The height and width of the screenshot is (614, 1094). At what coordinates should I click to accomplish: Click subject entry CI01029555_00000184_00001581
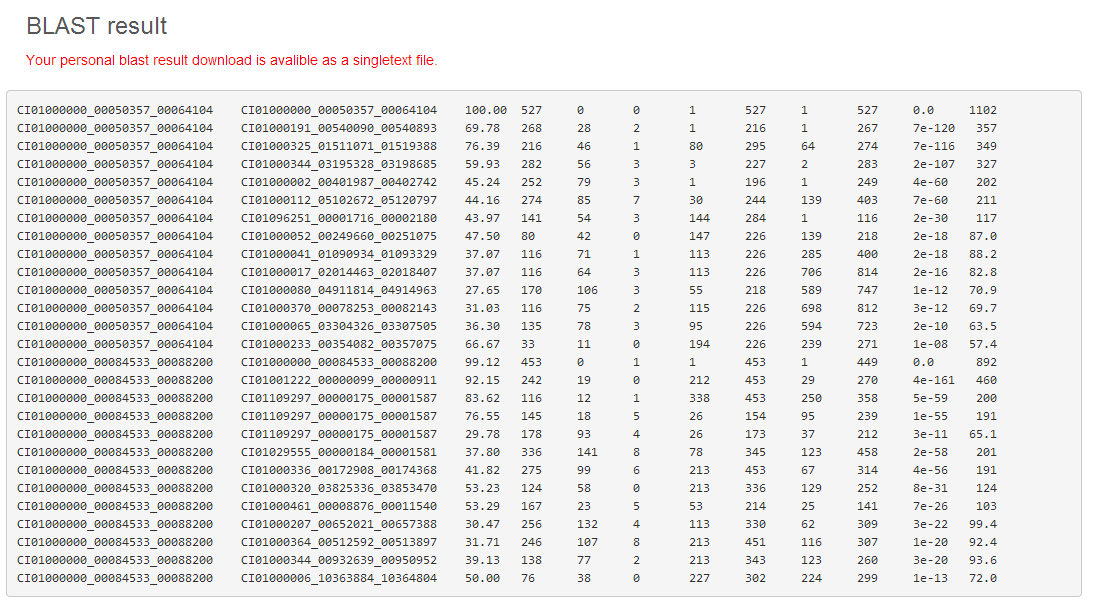click(x=339, y=452)
